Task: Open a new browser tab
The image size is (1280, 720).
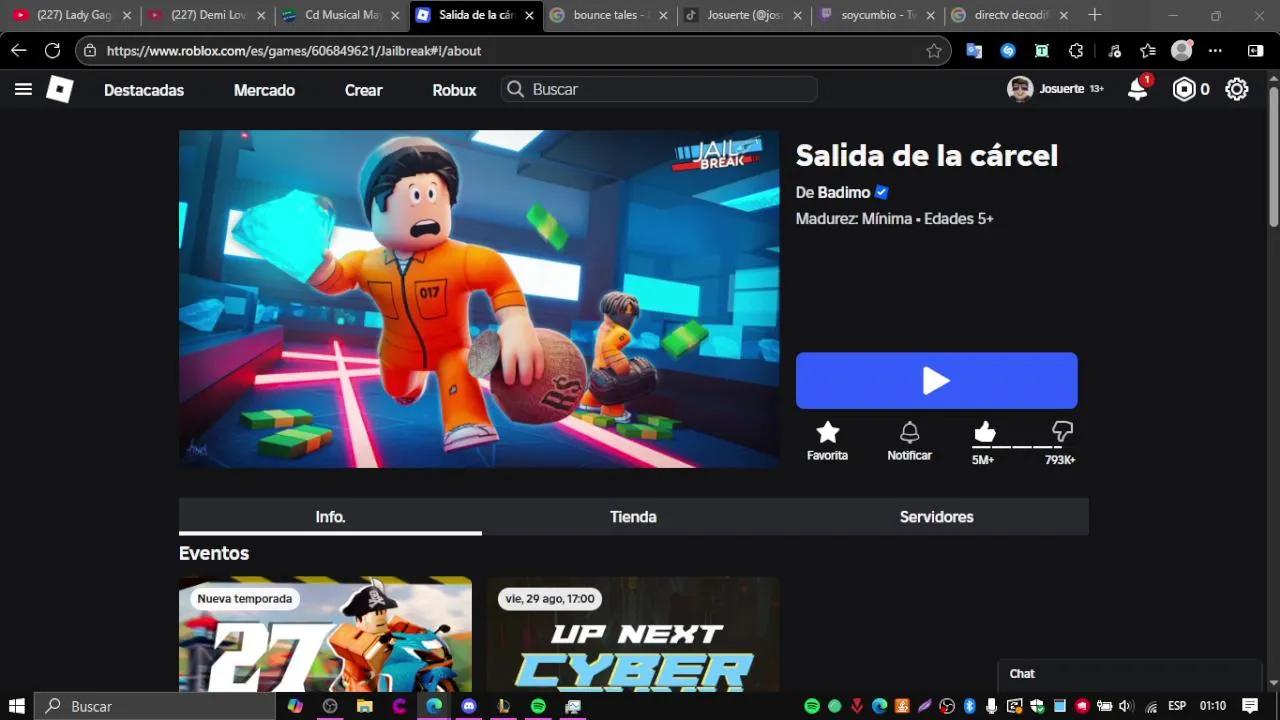Action: pyautogui.click(x=1095, y=15)
